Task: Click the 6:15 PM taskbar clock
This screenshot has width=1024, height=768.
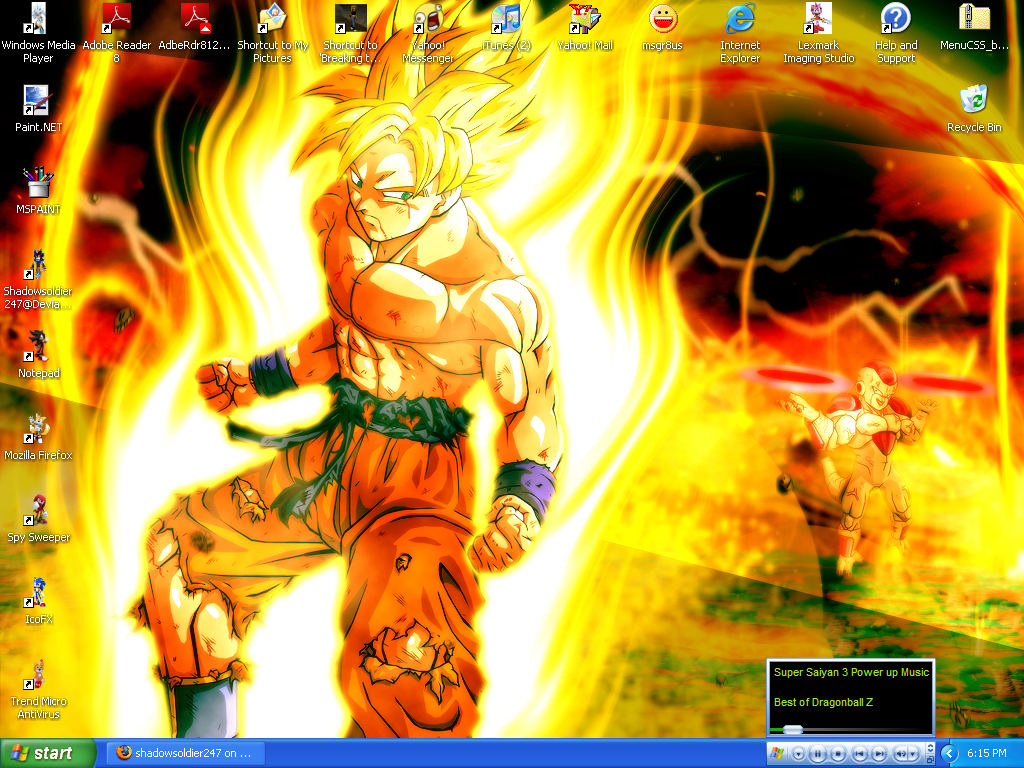Action: pos(987,753)
